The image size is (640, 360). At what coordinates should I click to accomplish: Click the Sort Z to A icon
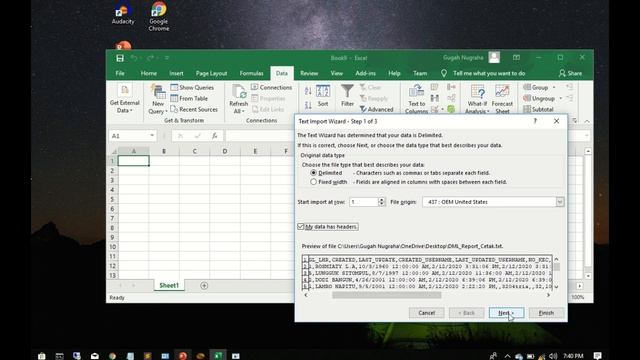[308, 105]
